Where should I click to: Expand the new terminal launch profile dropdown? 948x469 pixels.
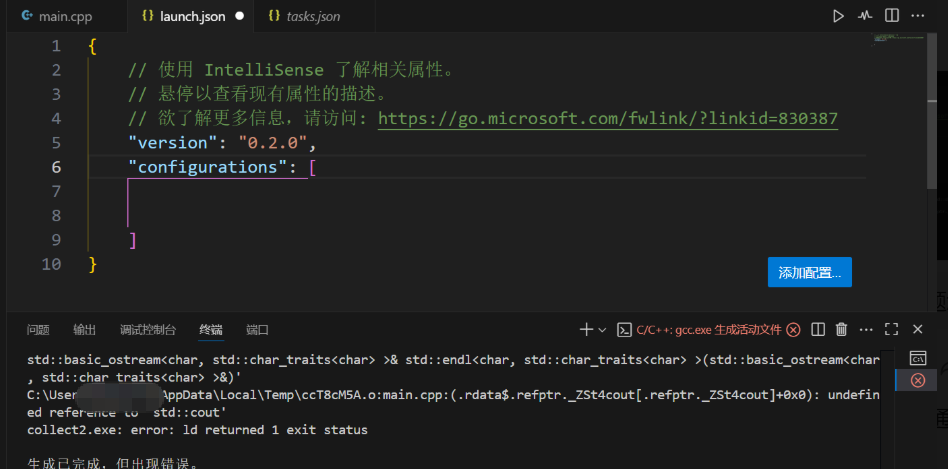602,330
